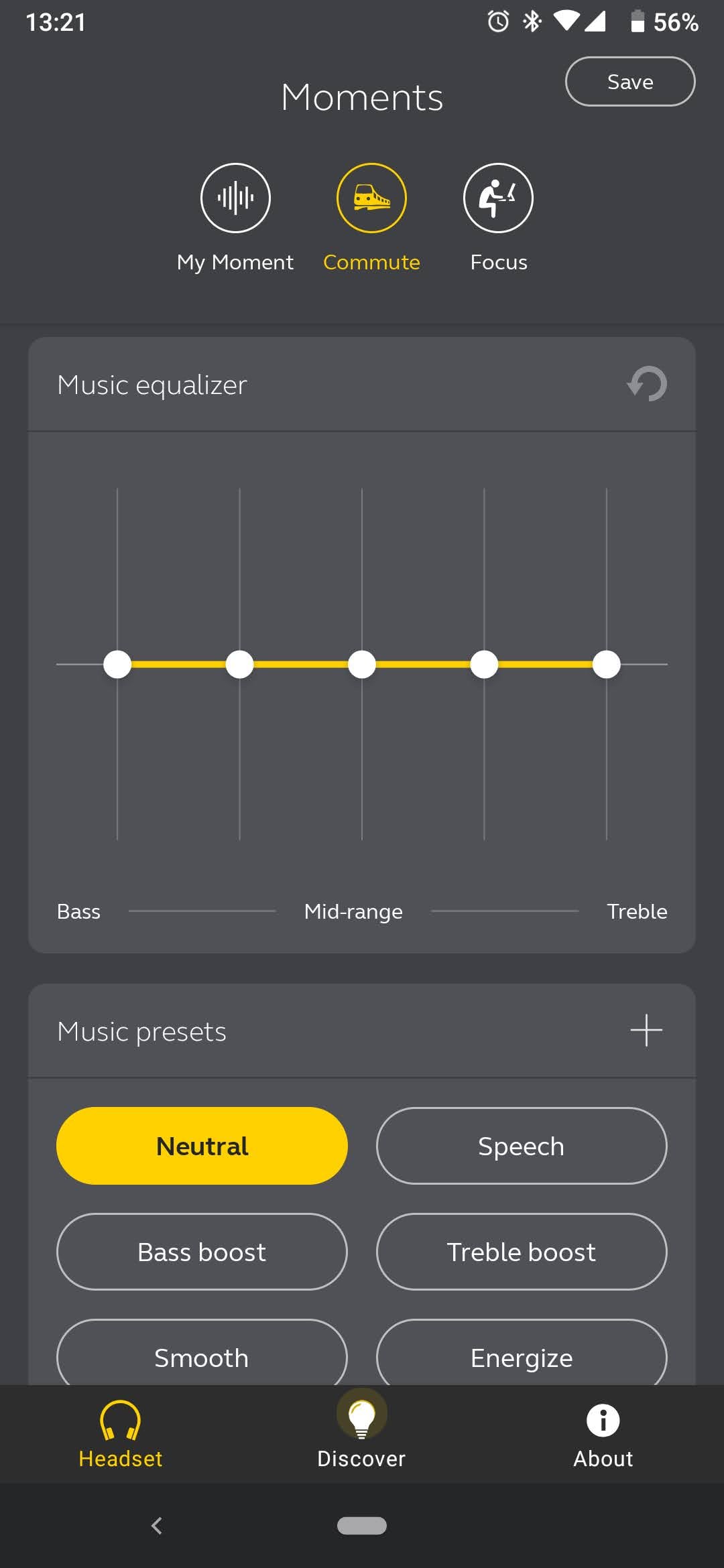This screenshot has width=724, height=1568.
Task: Click the leftmost bass equalizer handle
Action: pyautogui.click(x=117, y=664)
